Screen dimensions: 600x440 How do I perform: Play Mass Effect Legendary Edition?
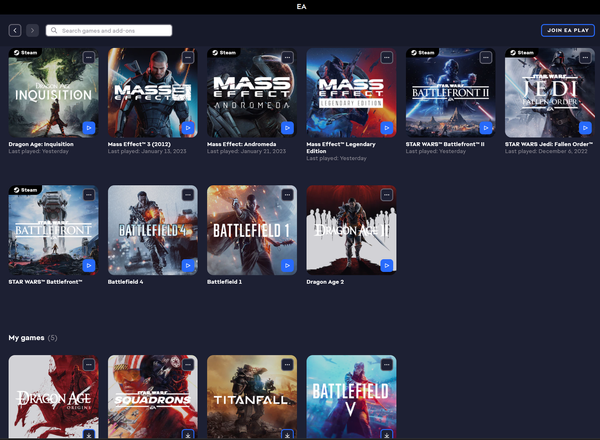tap(386, 128)
